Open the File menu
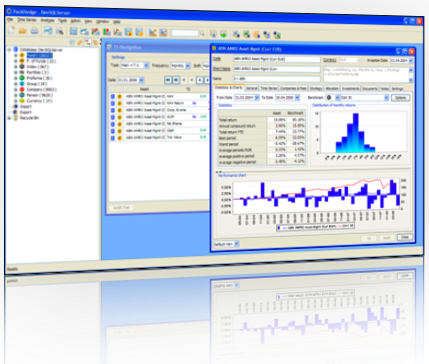The height and width of the screenshot is (364, 429). pos(10,20)
